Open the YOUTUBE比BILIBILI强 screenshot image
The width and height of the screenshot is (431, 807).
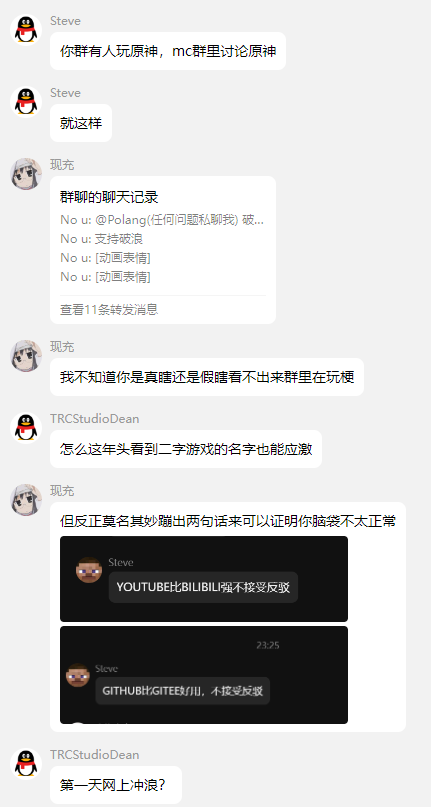[204, 579]
